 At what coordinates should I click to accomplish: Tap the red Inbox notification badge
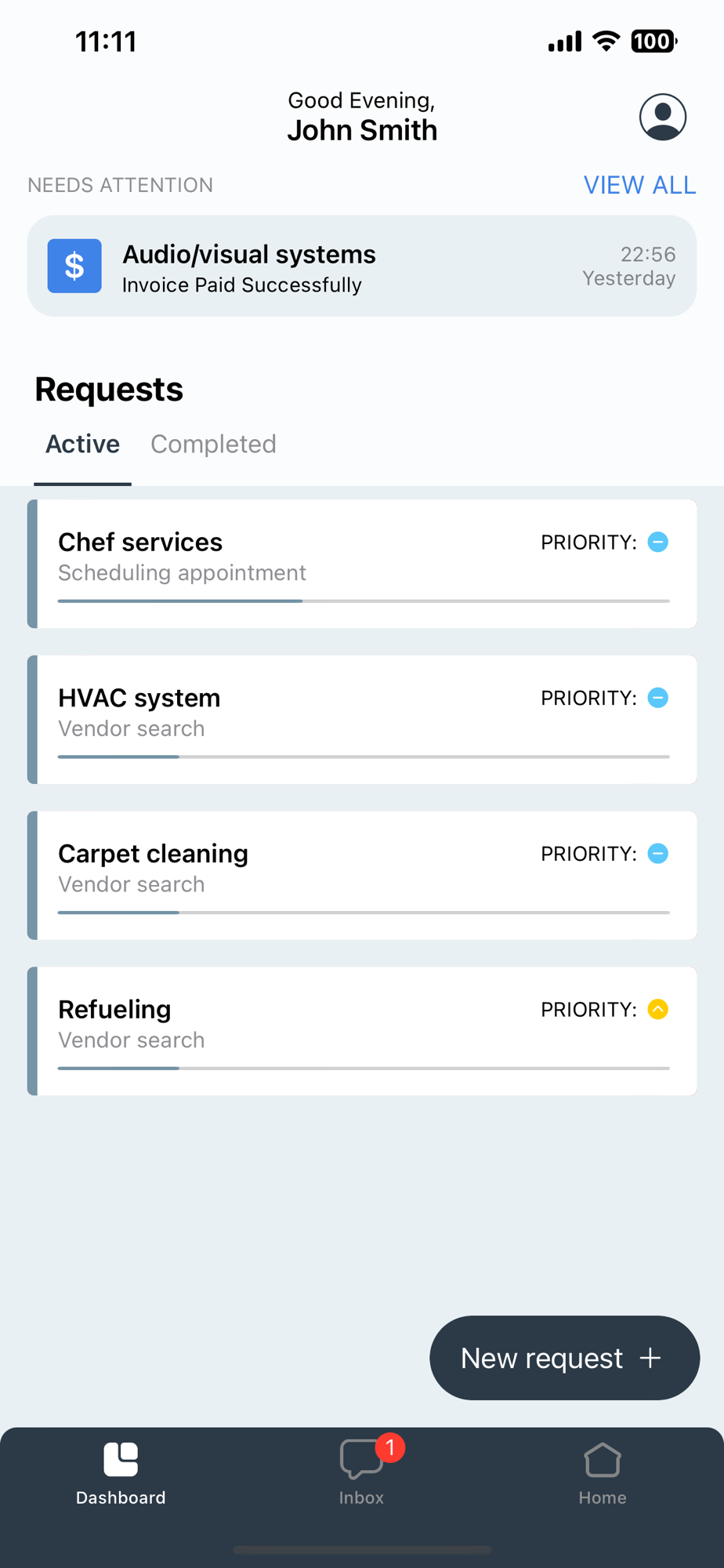click(390, 1447)
